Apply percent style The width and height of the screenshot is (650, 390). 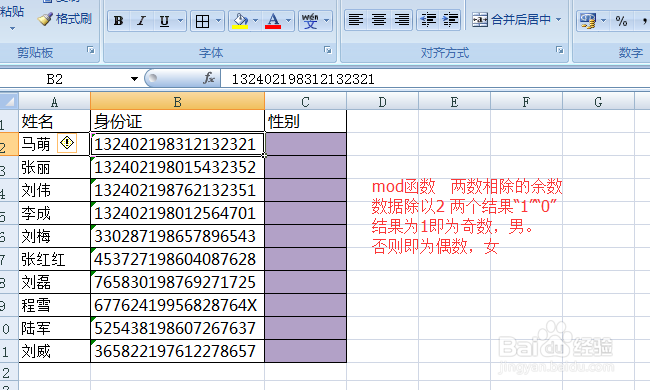click(x=621, y=21)
